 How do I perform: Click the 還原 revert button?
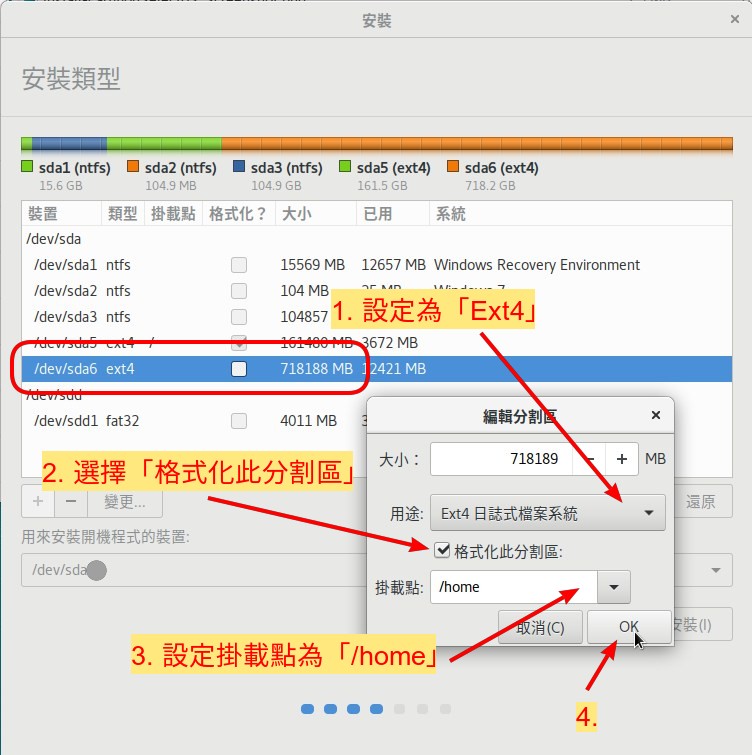(x=700, y=502)
